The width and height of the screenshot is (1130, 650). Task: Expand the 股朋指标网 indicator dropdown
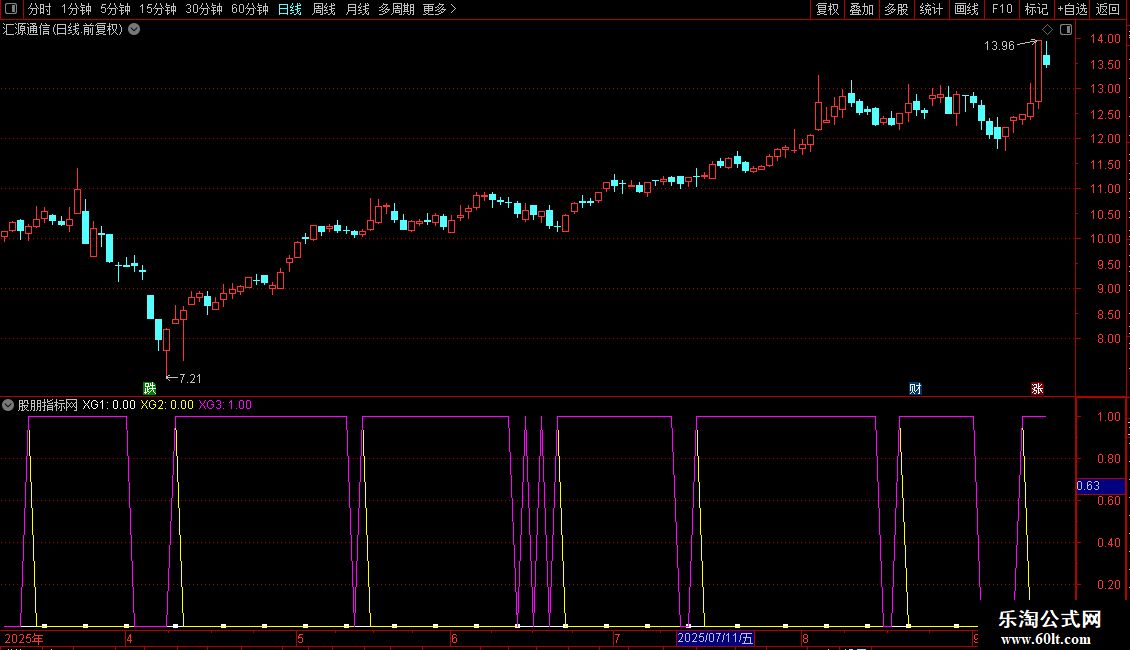click(8, 405)
